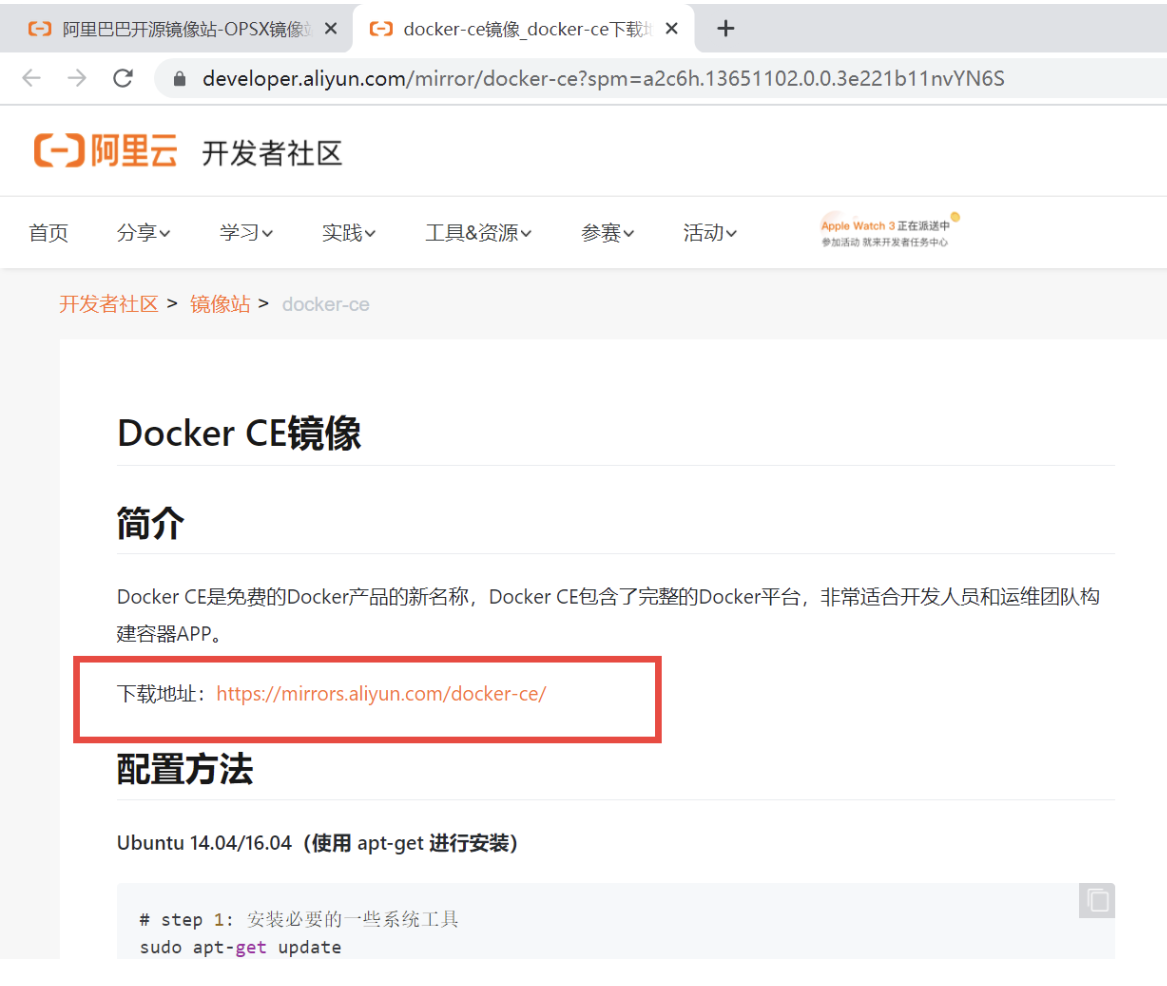Image resolution: width=1167 pixels, height=986 pixels.
Task: Expand the 参赛 dropdown menu
Action: tap(608, 233)
